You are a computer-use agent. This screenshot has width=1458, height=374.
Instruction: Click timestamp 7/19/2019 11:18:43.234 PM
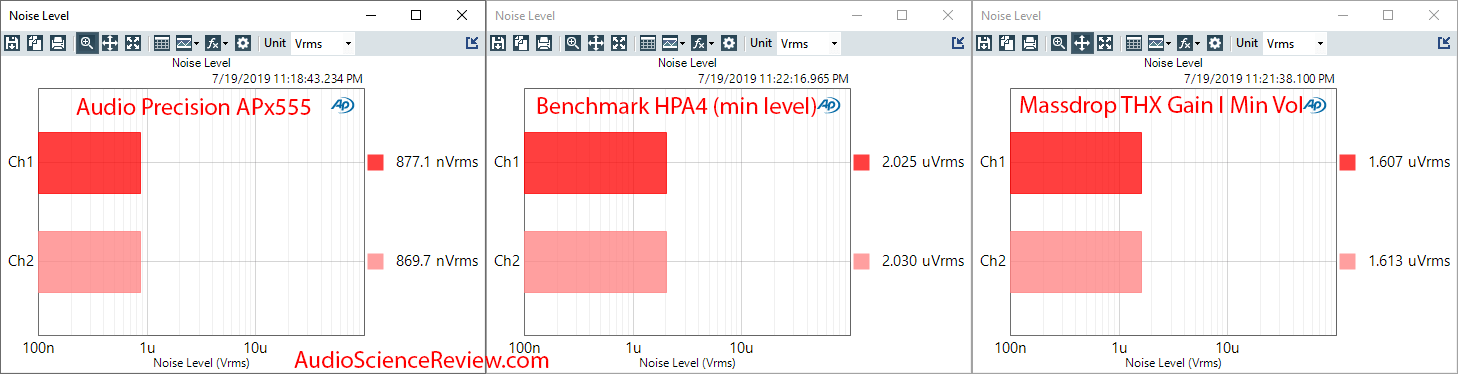[x=288, y=78]
